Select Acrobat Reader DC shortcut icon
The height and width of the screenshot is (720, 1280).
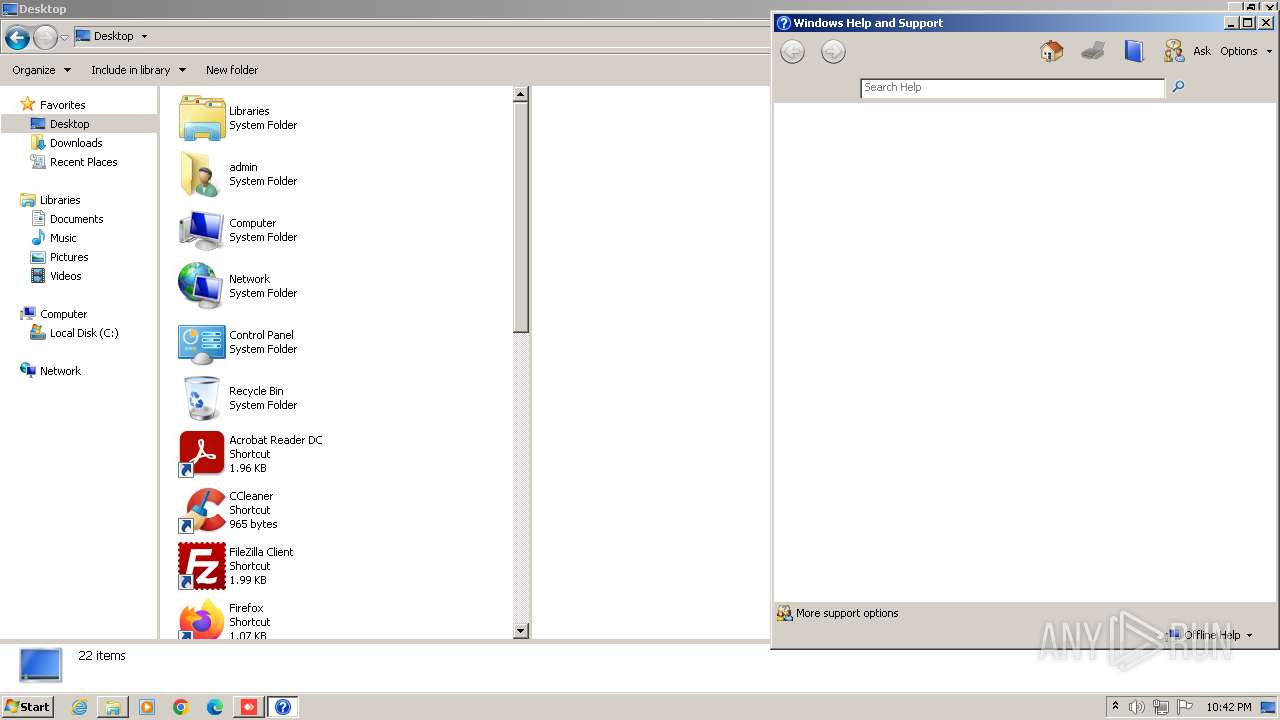pyautogui.click(x=202, y=454)
